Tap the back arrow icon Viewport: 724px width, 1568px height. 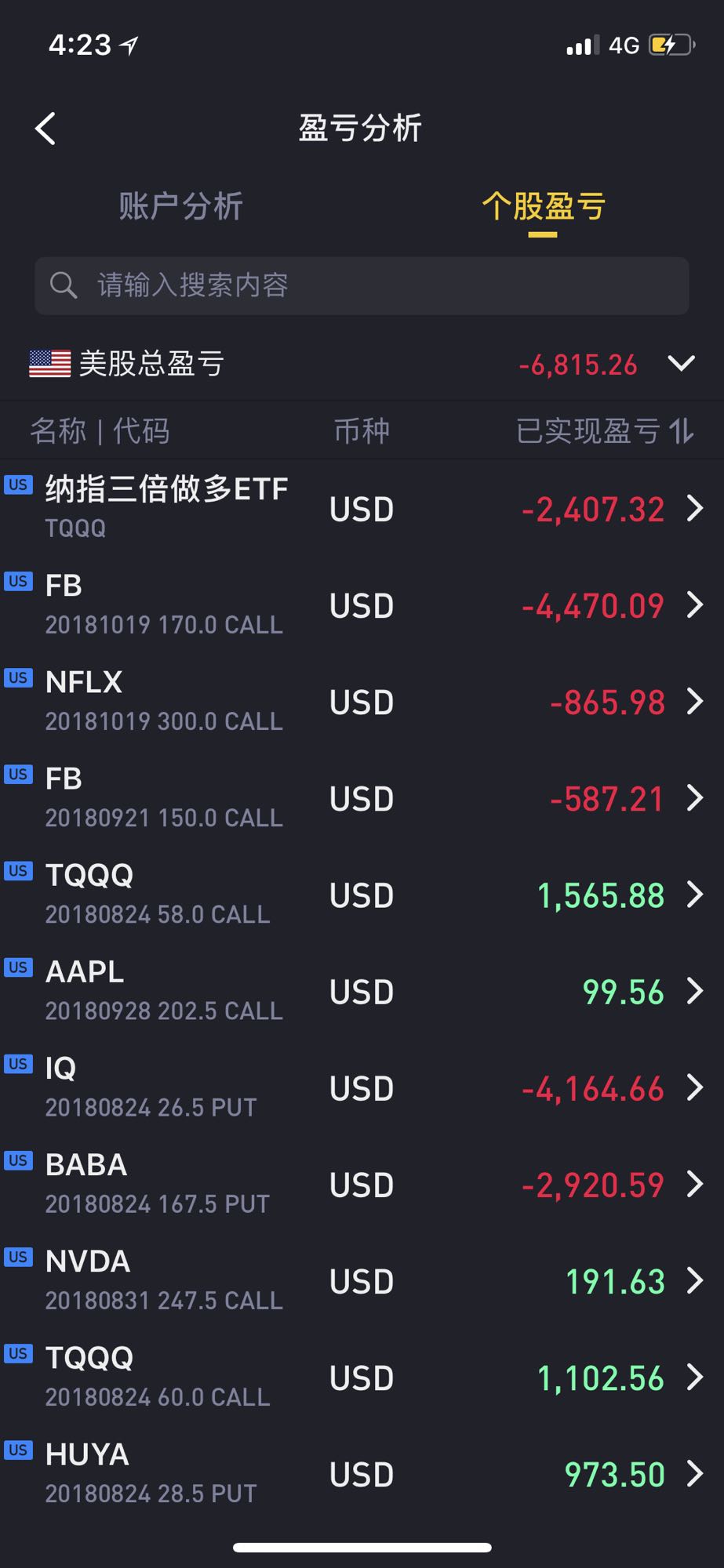tap(45, 129)
